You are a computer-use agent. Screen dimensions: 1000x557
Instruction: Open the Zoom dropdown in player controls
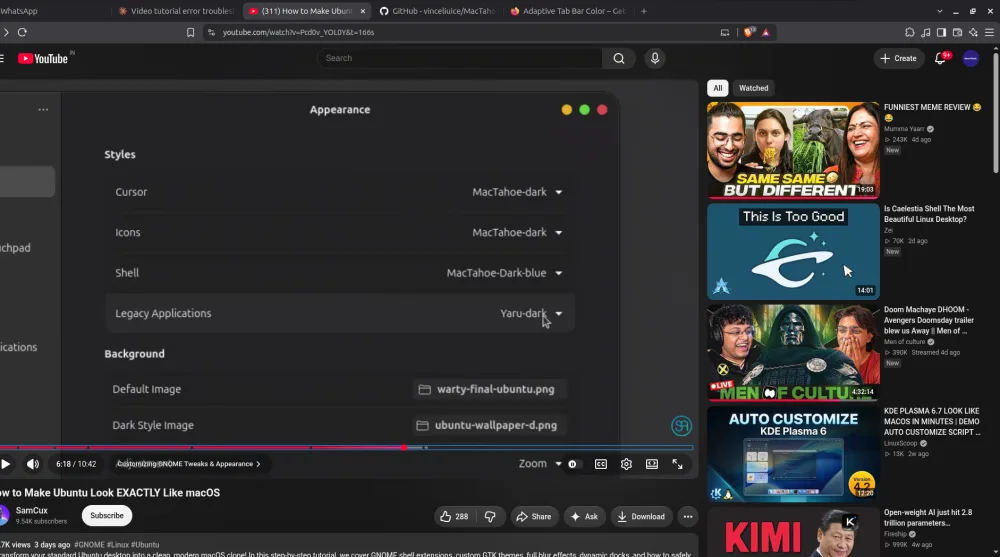[540, 464]
